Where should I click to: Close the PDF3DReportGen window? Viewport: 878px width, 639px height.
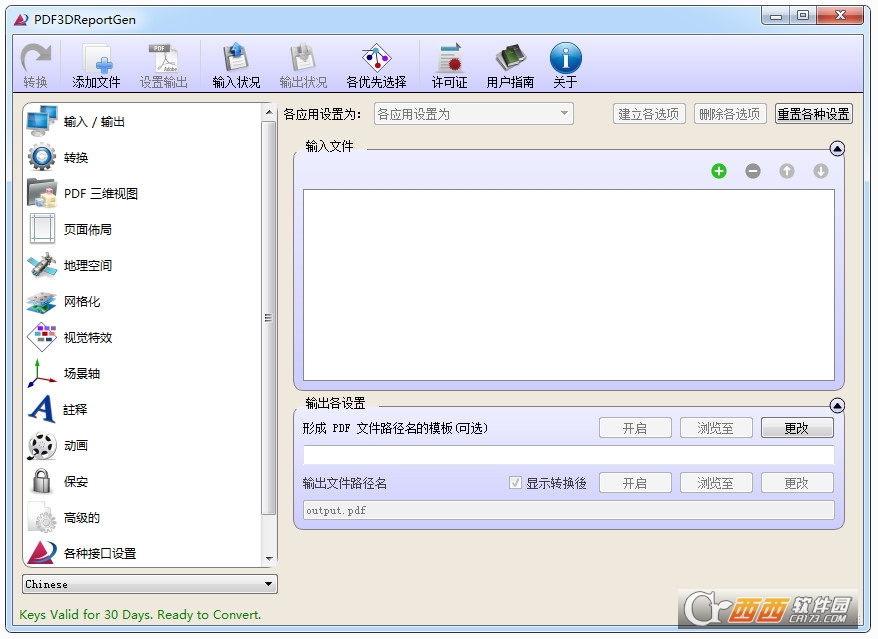coord(839,16)
